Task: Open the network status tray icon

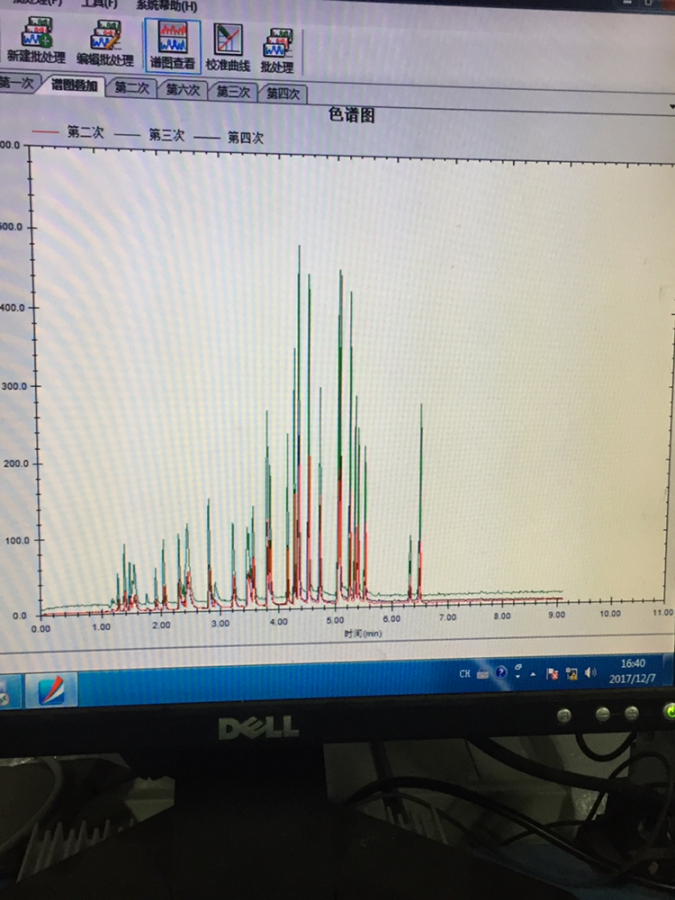Action: [571, 673]
